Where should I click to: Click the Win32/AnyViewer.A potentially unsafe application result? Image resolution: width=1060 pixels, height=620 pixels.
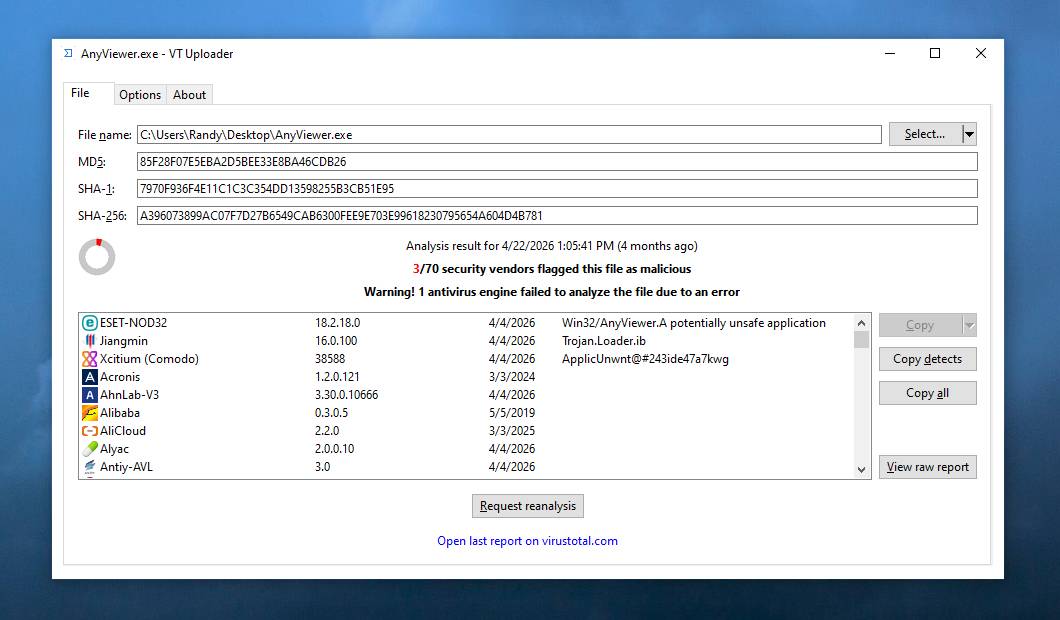point(694,323)
